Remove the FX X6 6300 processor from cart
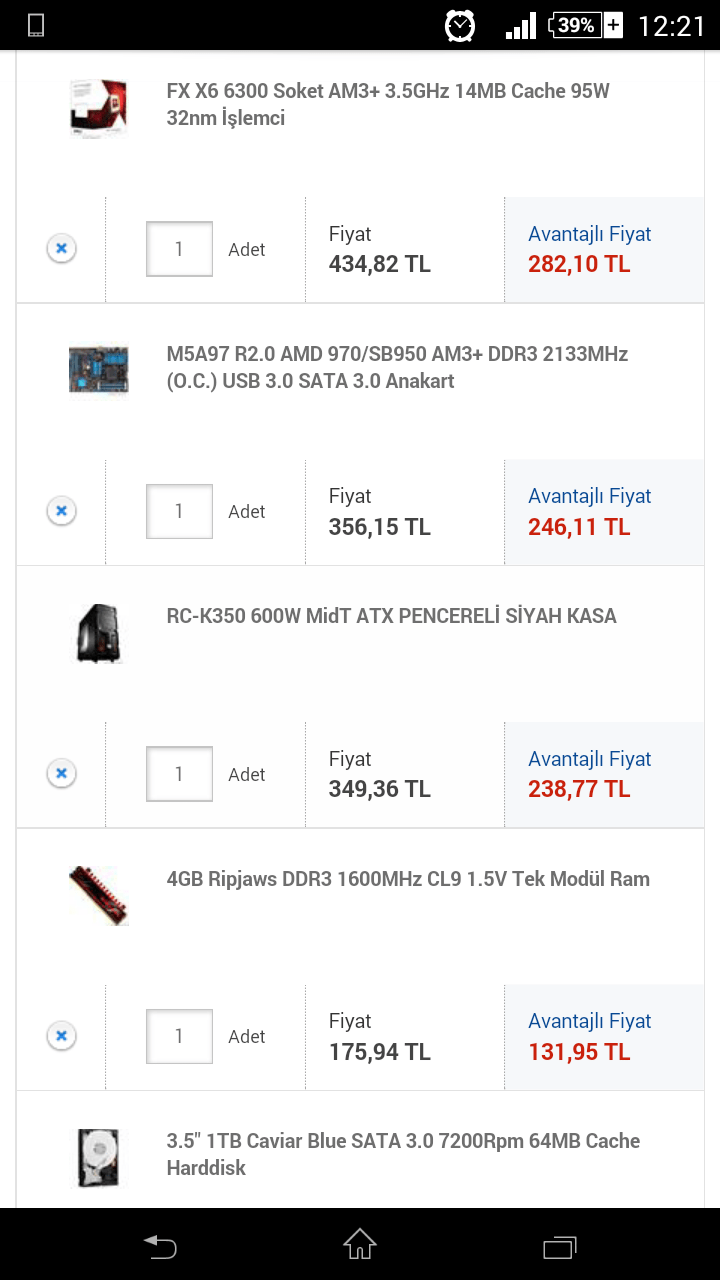 coord(61,248)
